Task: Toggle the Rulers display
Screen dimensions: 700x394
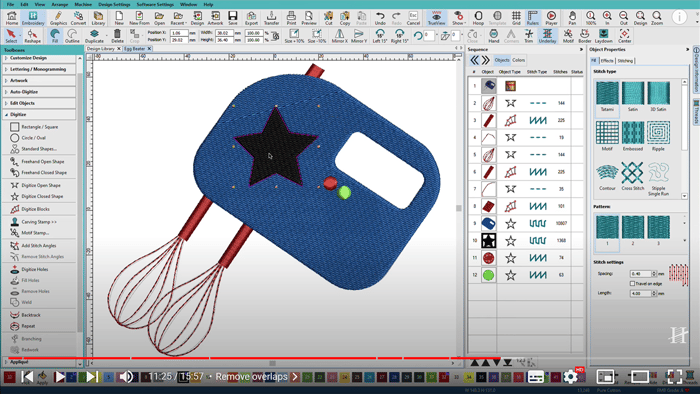Action: coord(532,18)
